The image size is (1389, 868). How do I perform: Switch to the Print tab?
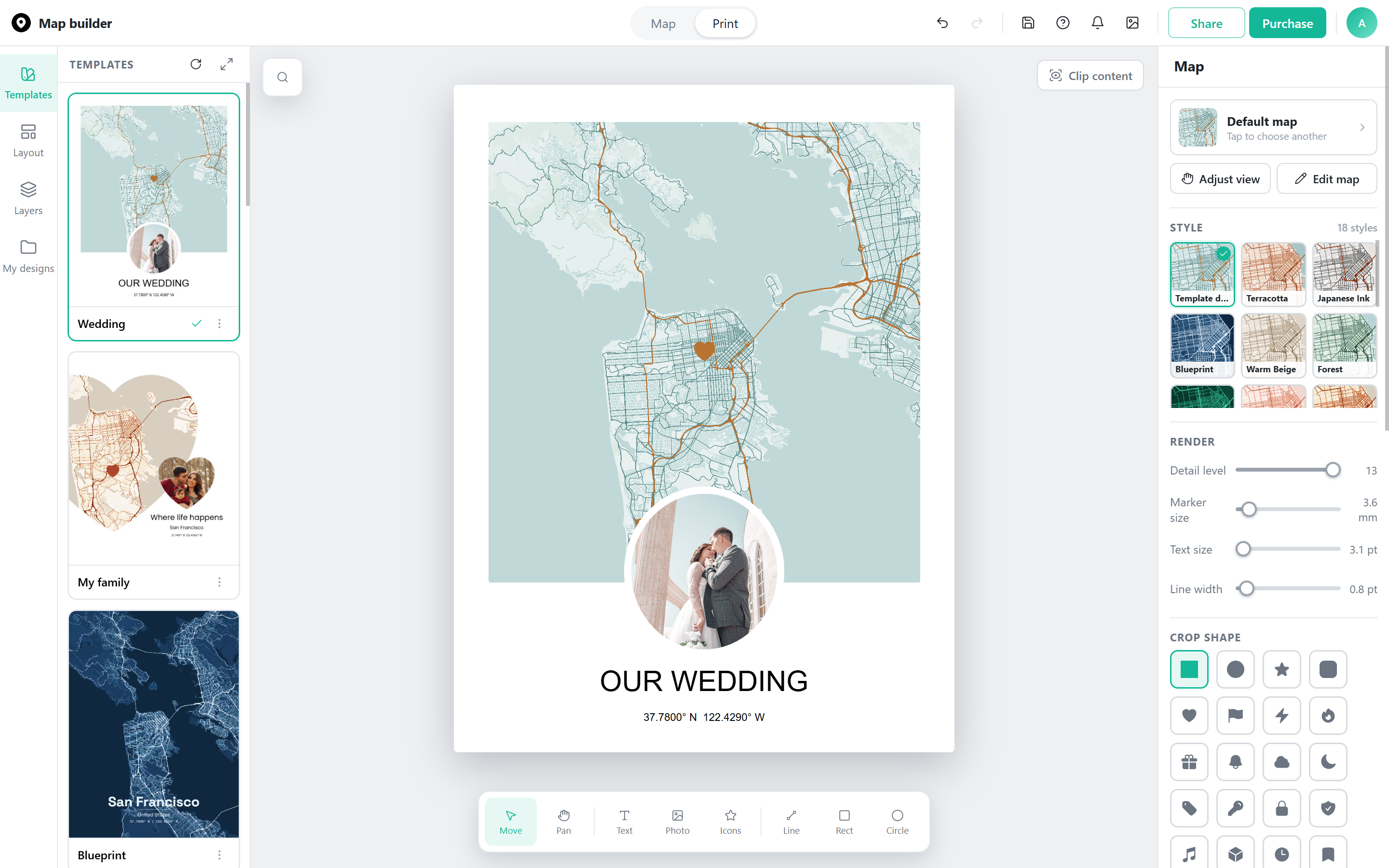click(x=725, y=24)
